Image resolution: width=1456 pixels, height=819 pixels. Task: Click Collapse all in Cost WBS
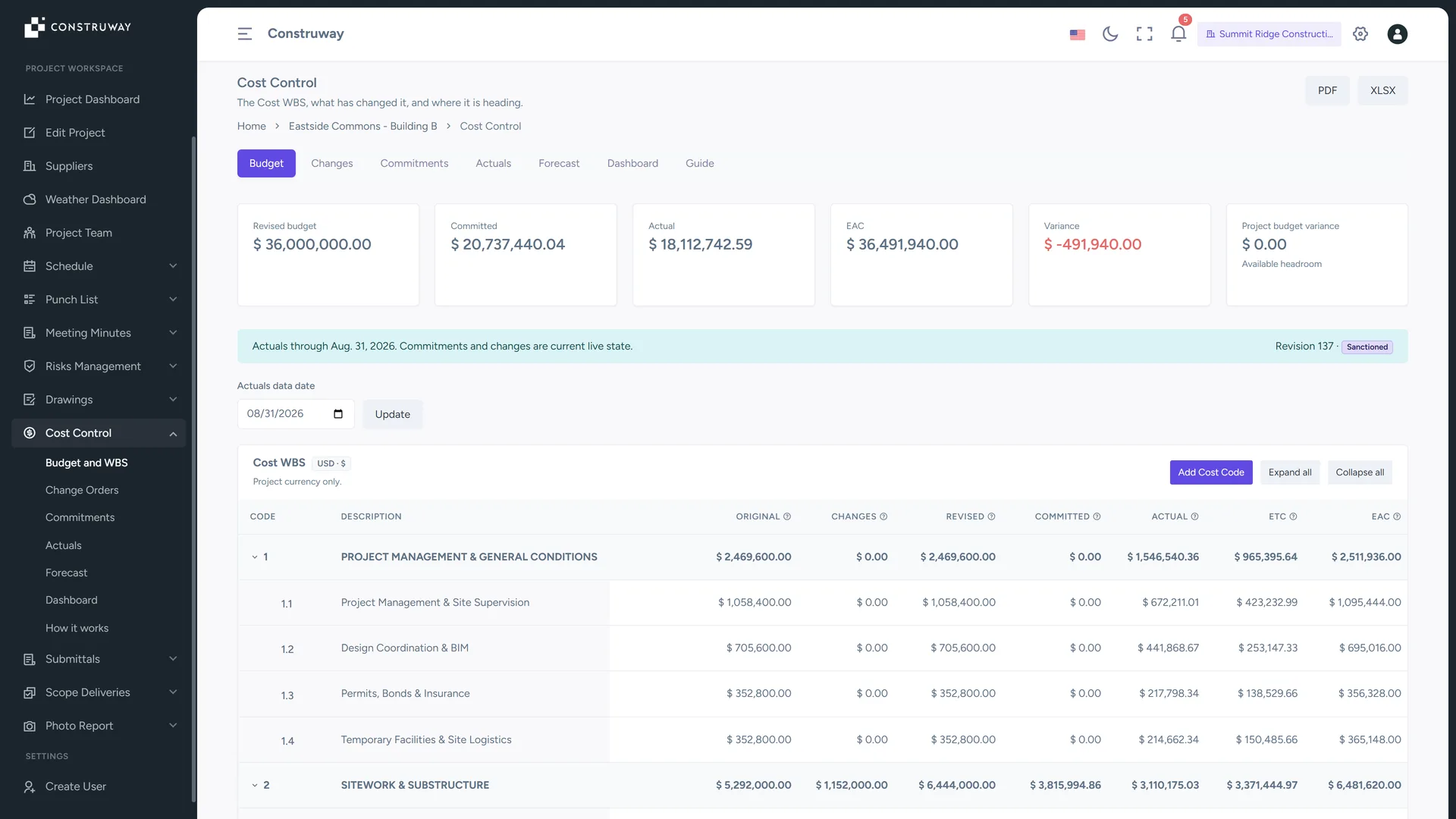(x=1360, y=472)
